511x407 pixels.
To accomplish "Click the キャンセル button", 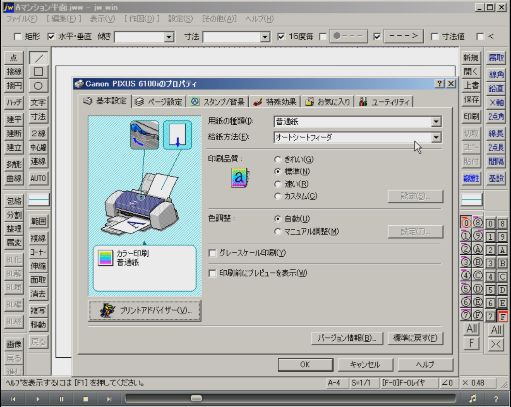I will tap(365, 364).
